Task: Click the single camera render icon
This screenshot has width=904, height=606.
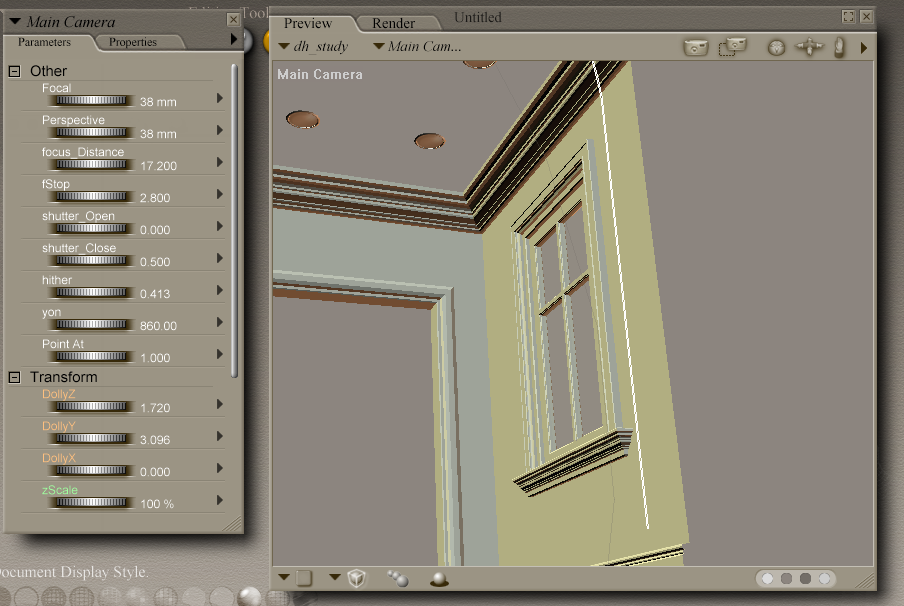Action: tap(695, 47)
